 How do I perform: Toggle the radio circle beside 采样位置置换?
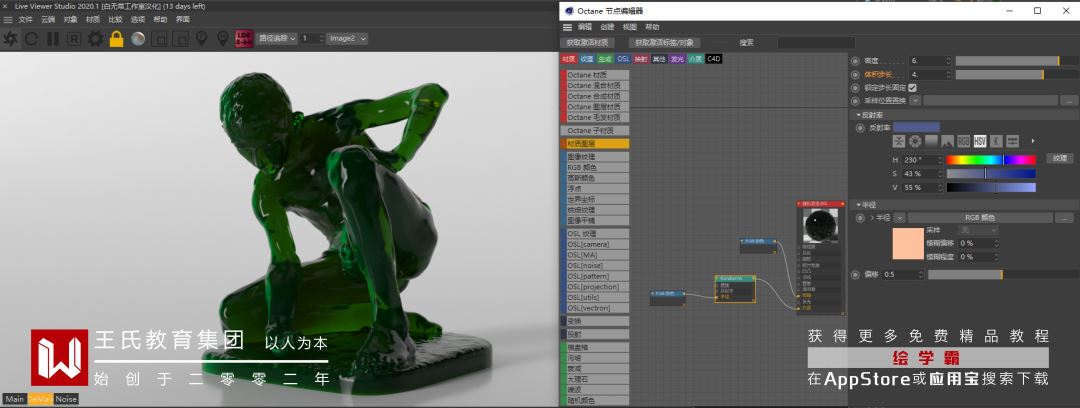point(856,101)
